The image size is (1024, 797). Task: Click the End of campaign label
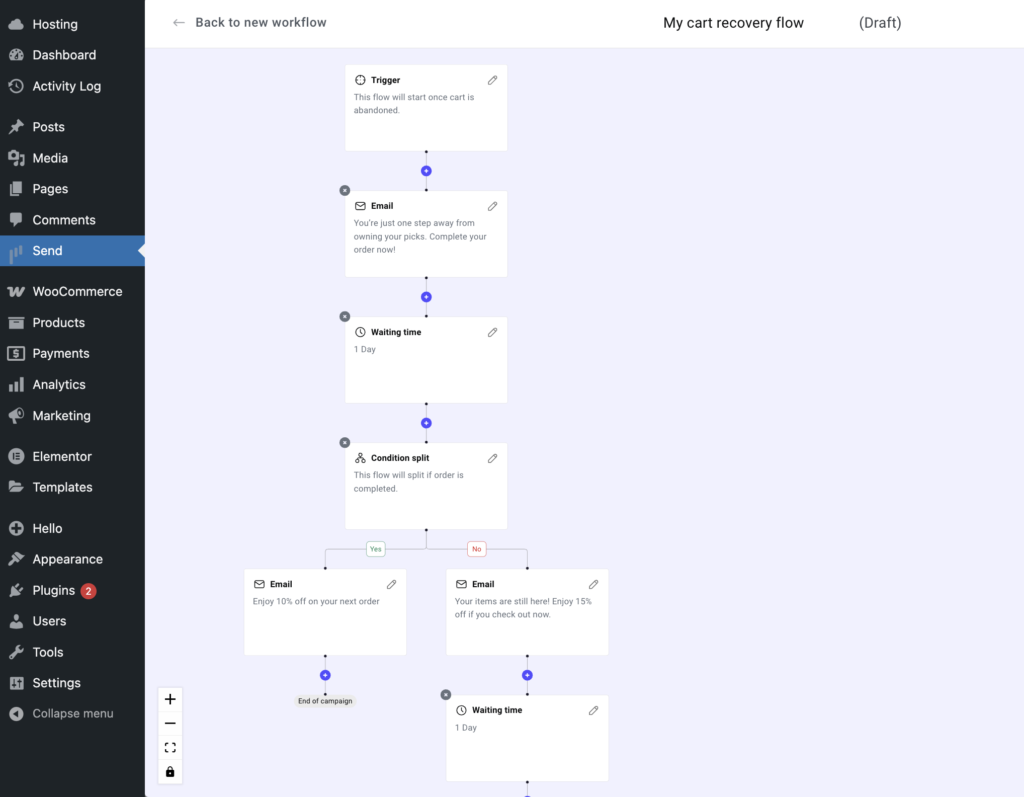click(x=325, y=701)
